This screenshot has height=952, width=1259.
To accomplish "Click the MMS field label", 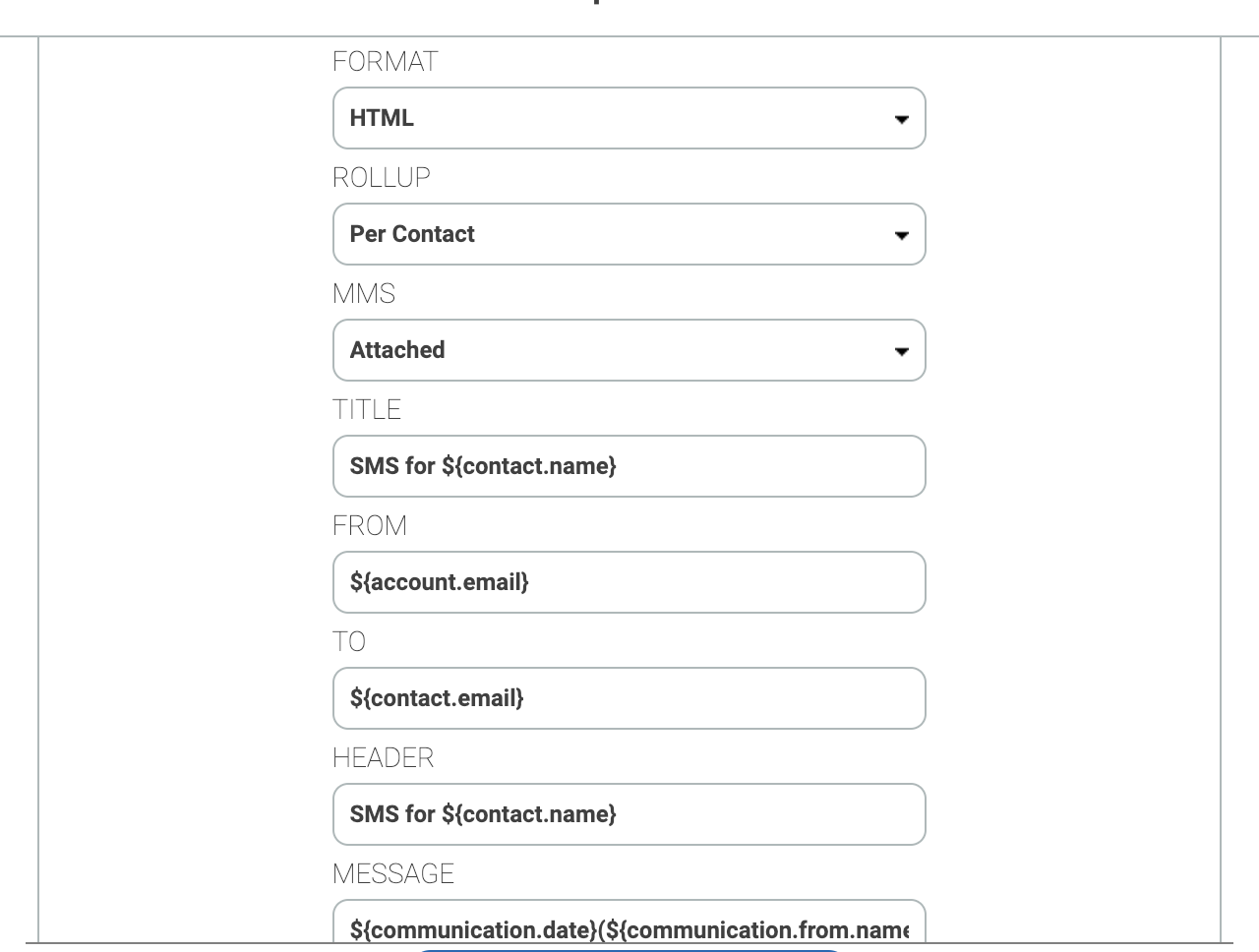I will tap(364, 294).
